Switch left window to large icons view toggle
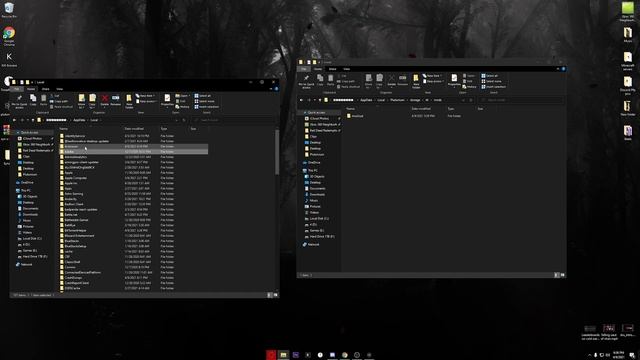The image size is (640, 360). coord(276,295)
